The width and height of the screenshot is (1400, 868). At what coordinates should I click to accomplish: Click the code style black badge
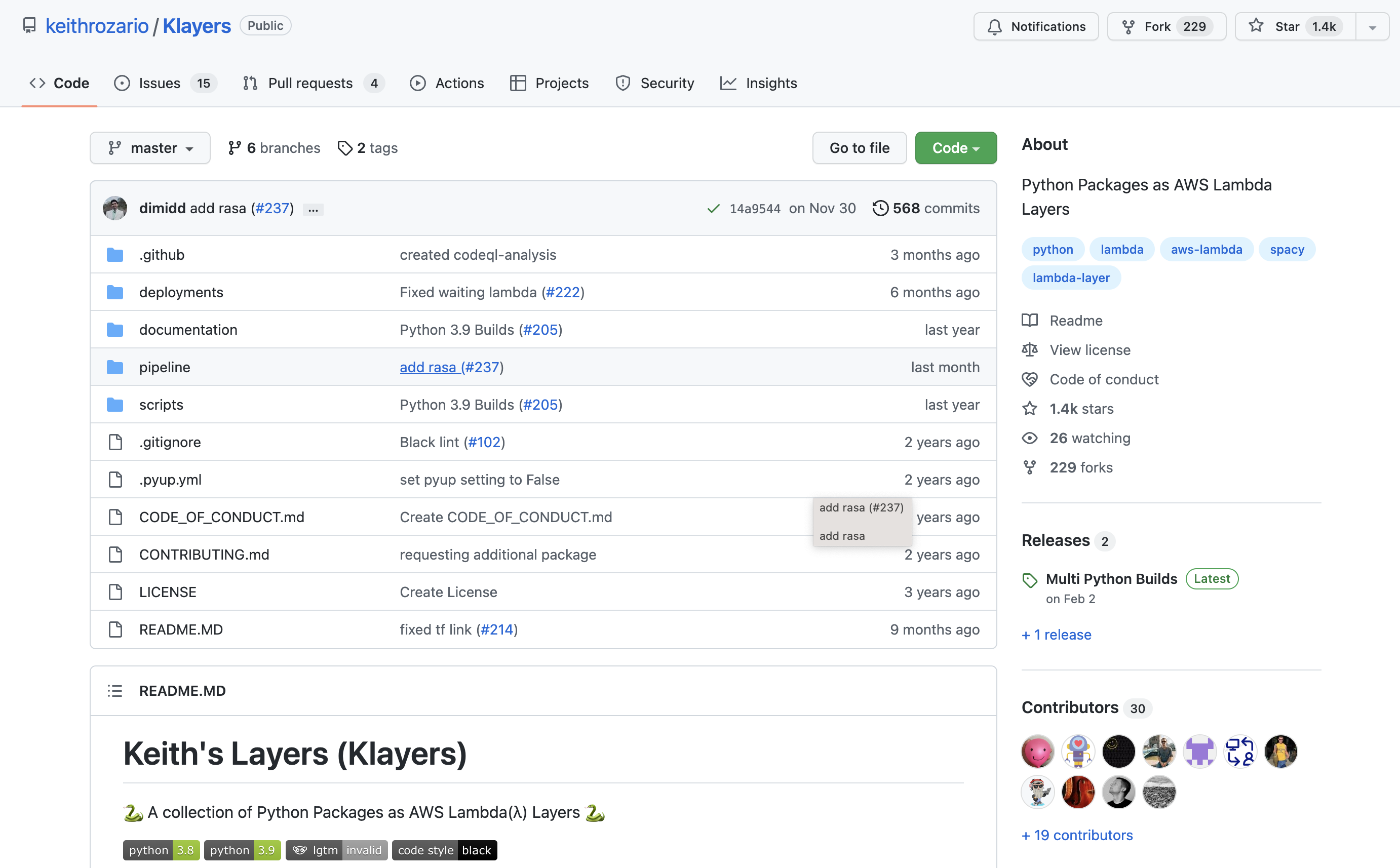(444, 850)
